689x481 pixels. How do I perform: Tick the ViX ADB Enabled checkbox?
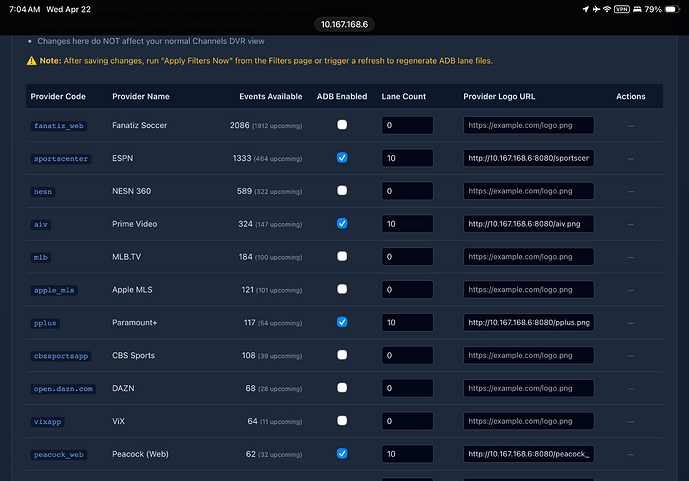(342, 421)
